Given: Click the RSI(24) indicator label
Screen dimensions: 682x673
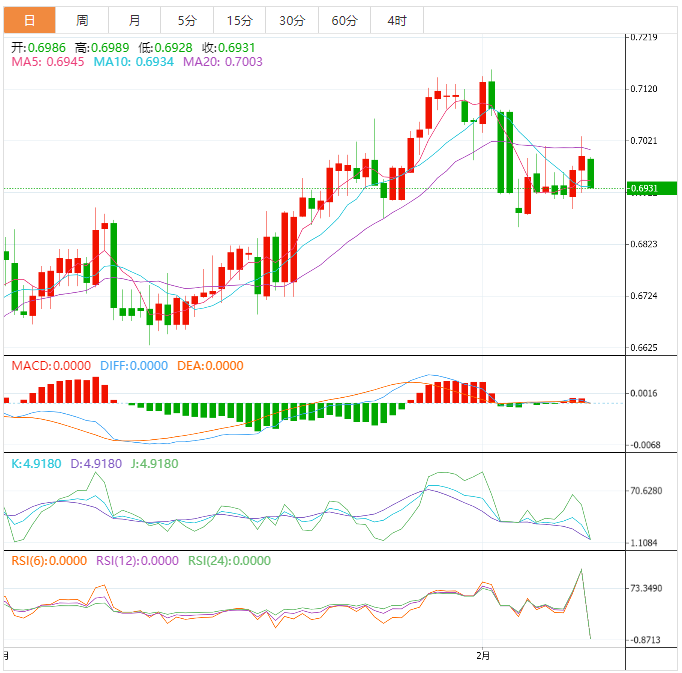Looking at the screenshot, I should tap(229, 561).
